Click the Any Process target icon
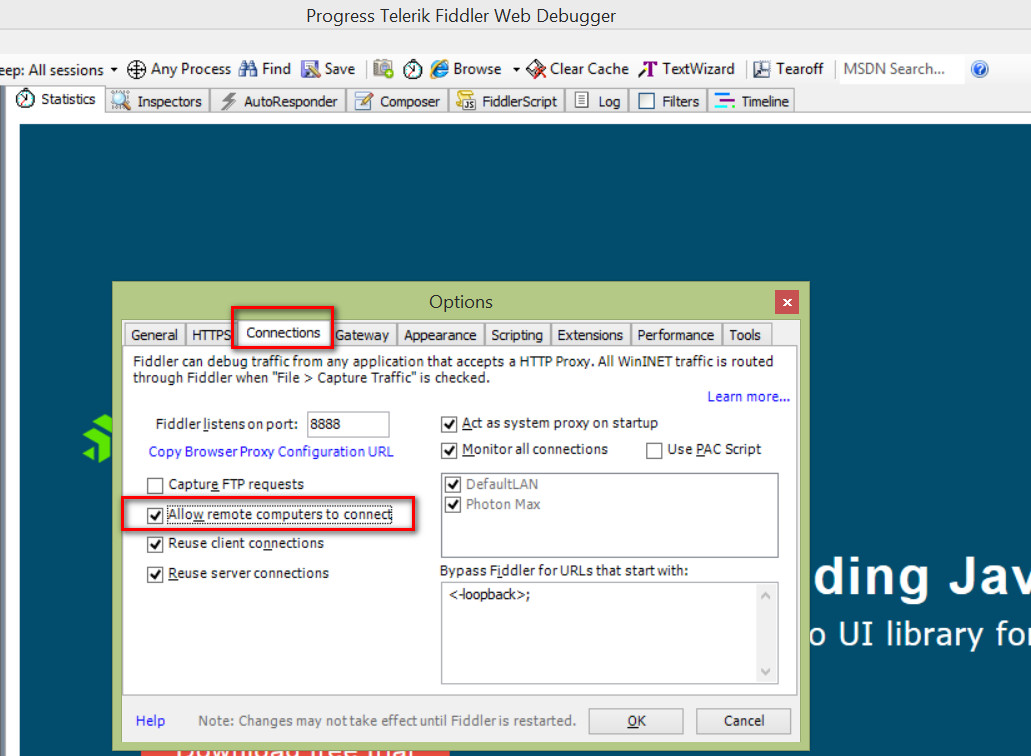1031x756 pixels. click(x=136, y=69)
